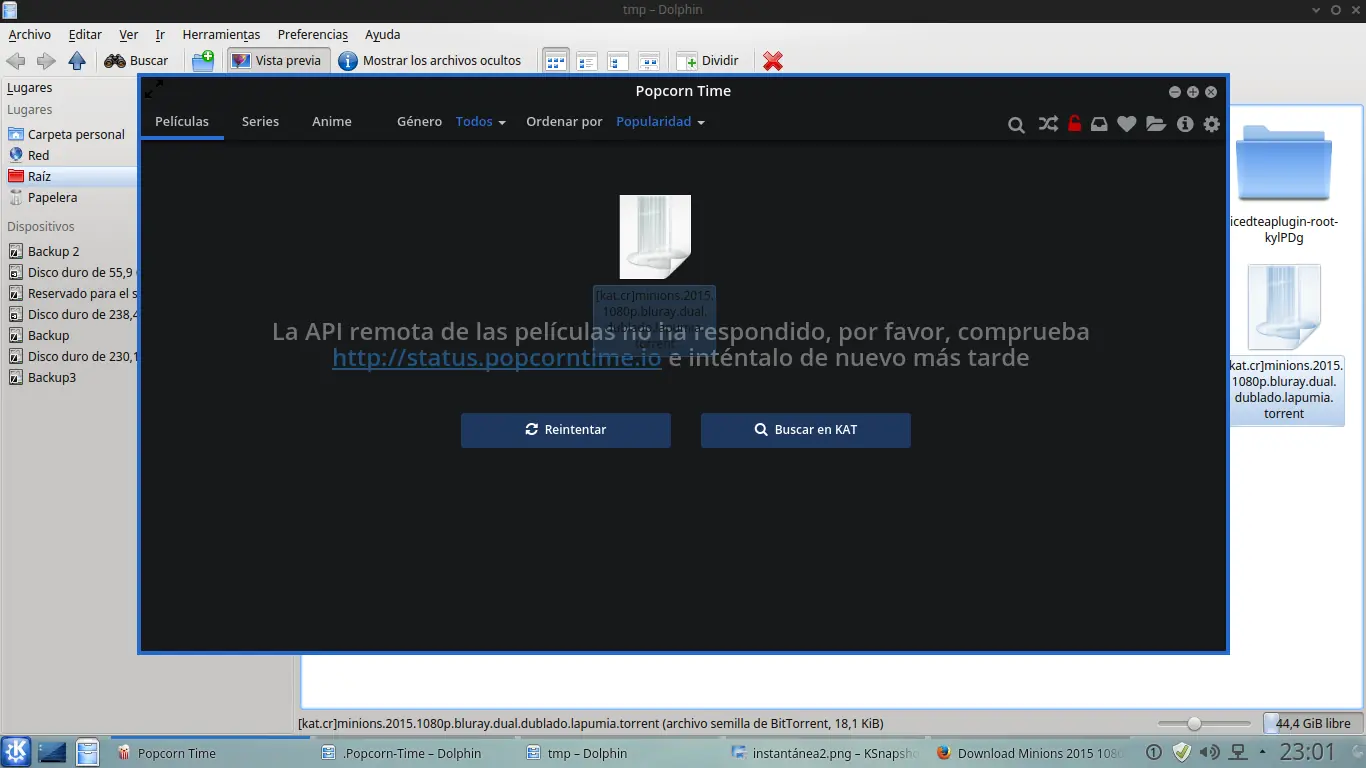Open the Ordenar por Popularidad dropdown
The image size is (1366, 768).
click(661, 122)
